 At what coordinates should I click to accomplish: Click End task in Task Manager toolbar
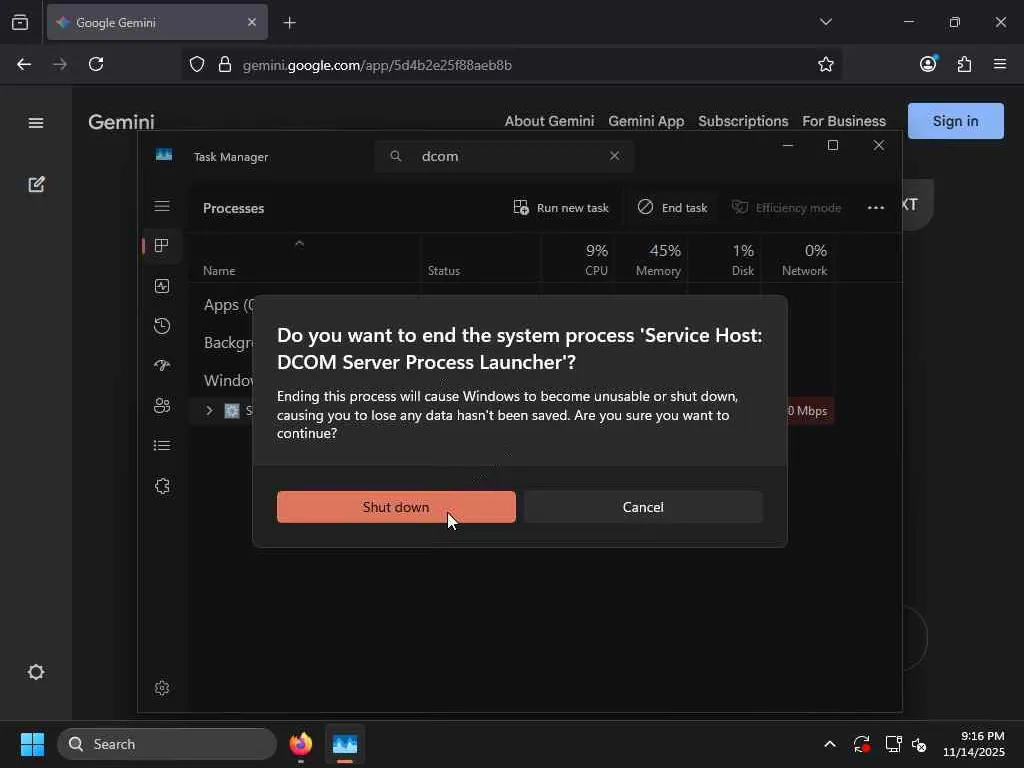[x=673, y=208]
